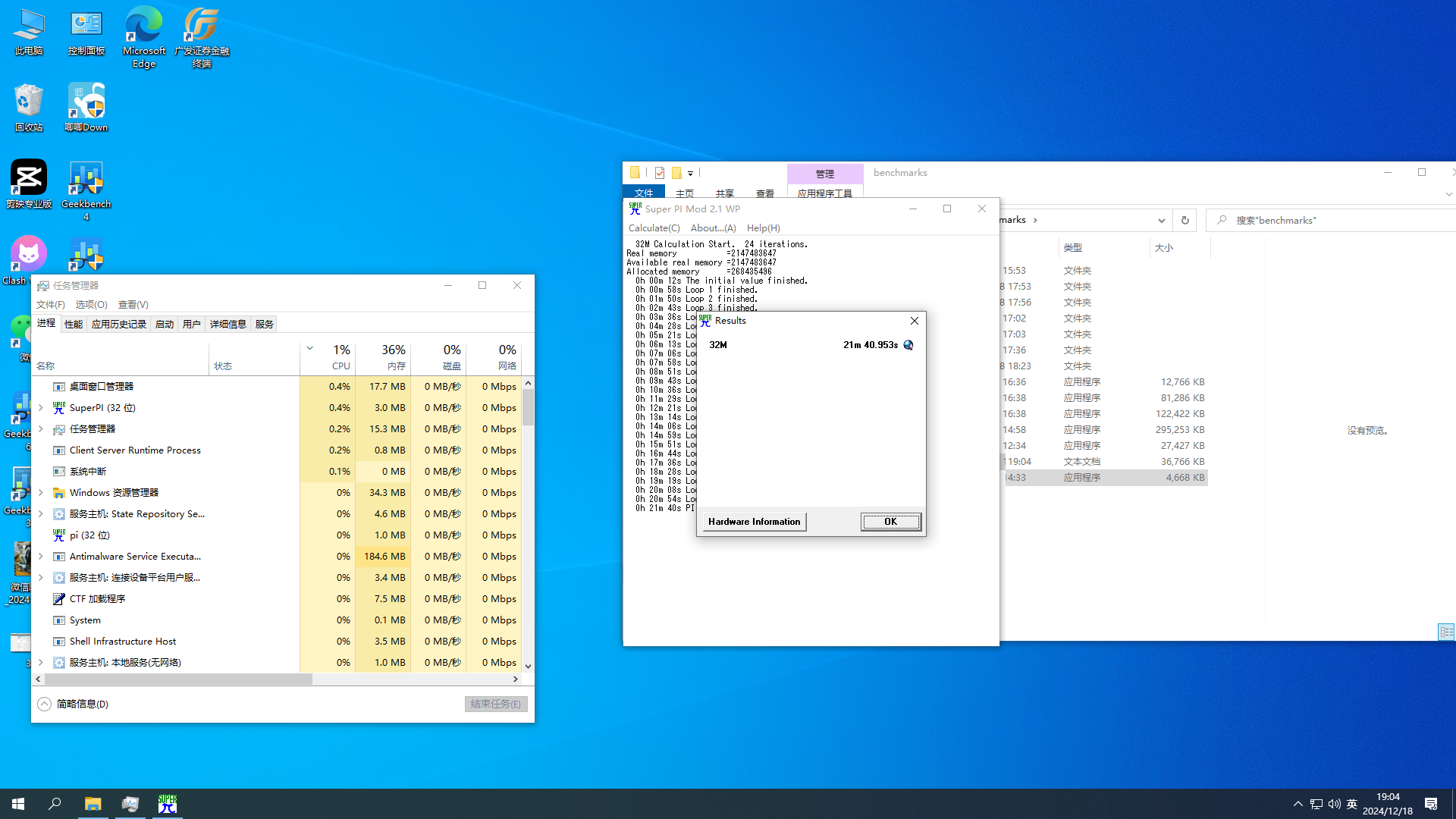Click the SuperPI (32 位) process icon
Viewport: 1456px width, 819px height.
pyautogui.click(x=58, y=407)
